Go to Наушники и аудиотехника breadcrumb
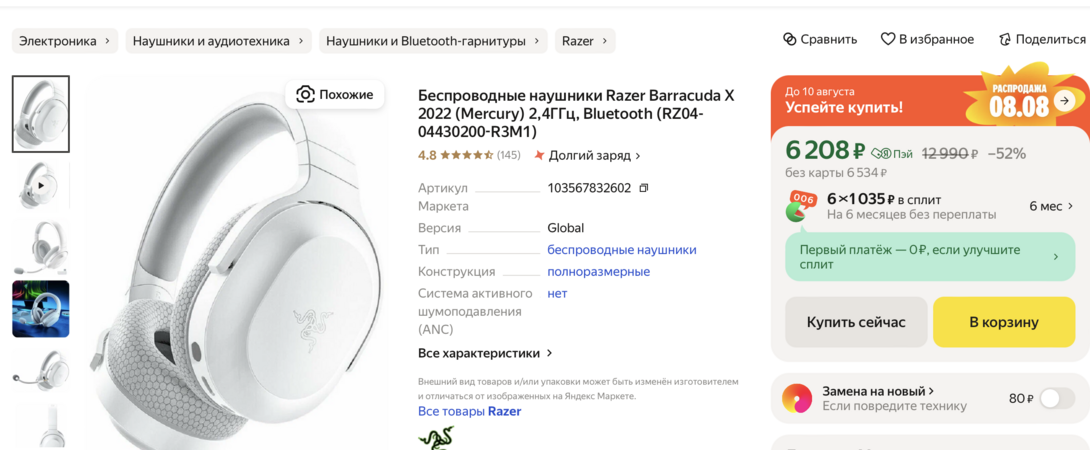 217,41
